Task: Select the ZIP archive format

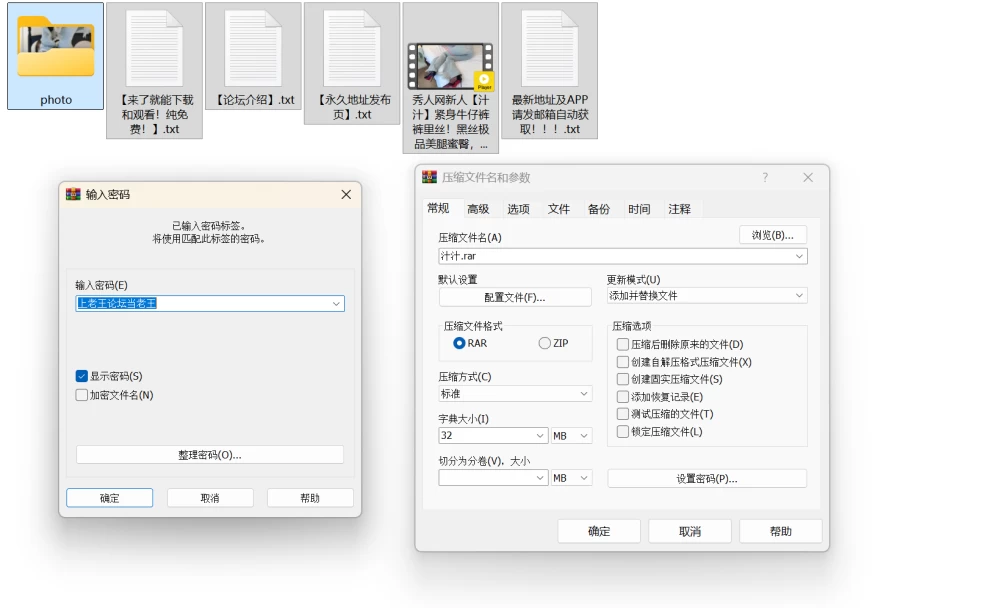Action: coord(544,343)
